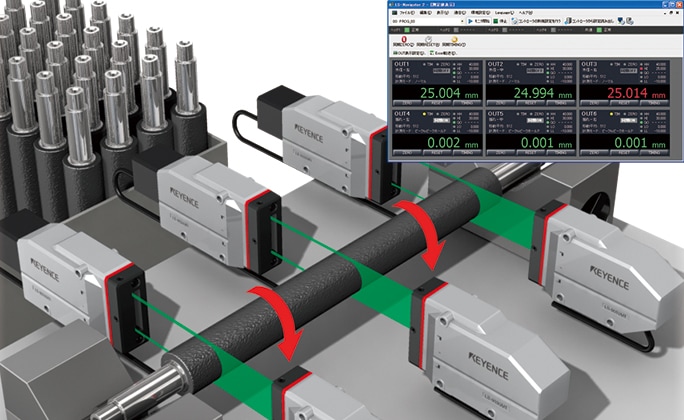Click the simultaneous TIMING yellow icon
This screenshot has height=420, width=684.
[x=455, y=40]
